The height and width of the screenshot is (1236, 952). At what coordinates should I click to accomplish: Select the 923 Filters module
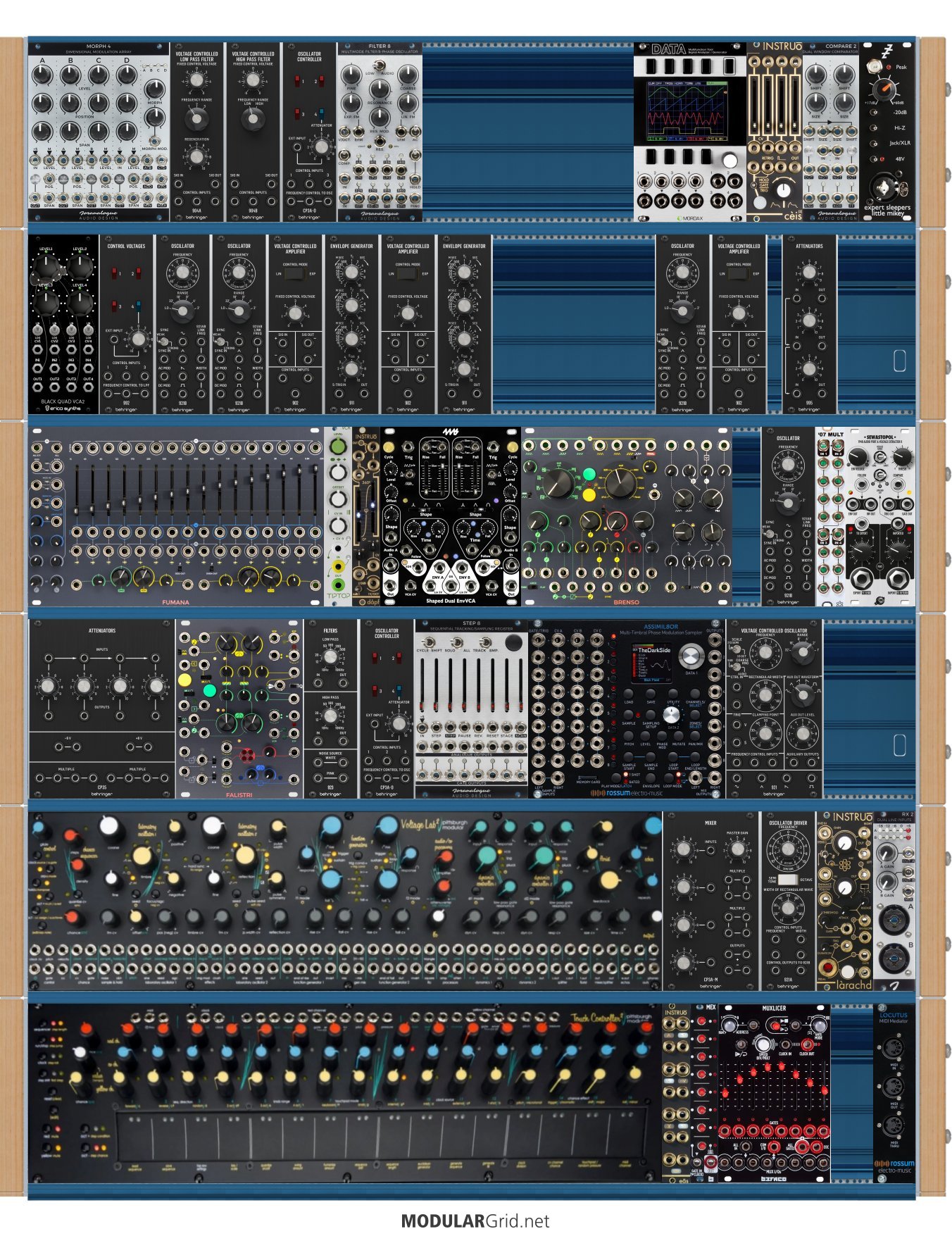(330, 708)
